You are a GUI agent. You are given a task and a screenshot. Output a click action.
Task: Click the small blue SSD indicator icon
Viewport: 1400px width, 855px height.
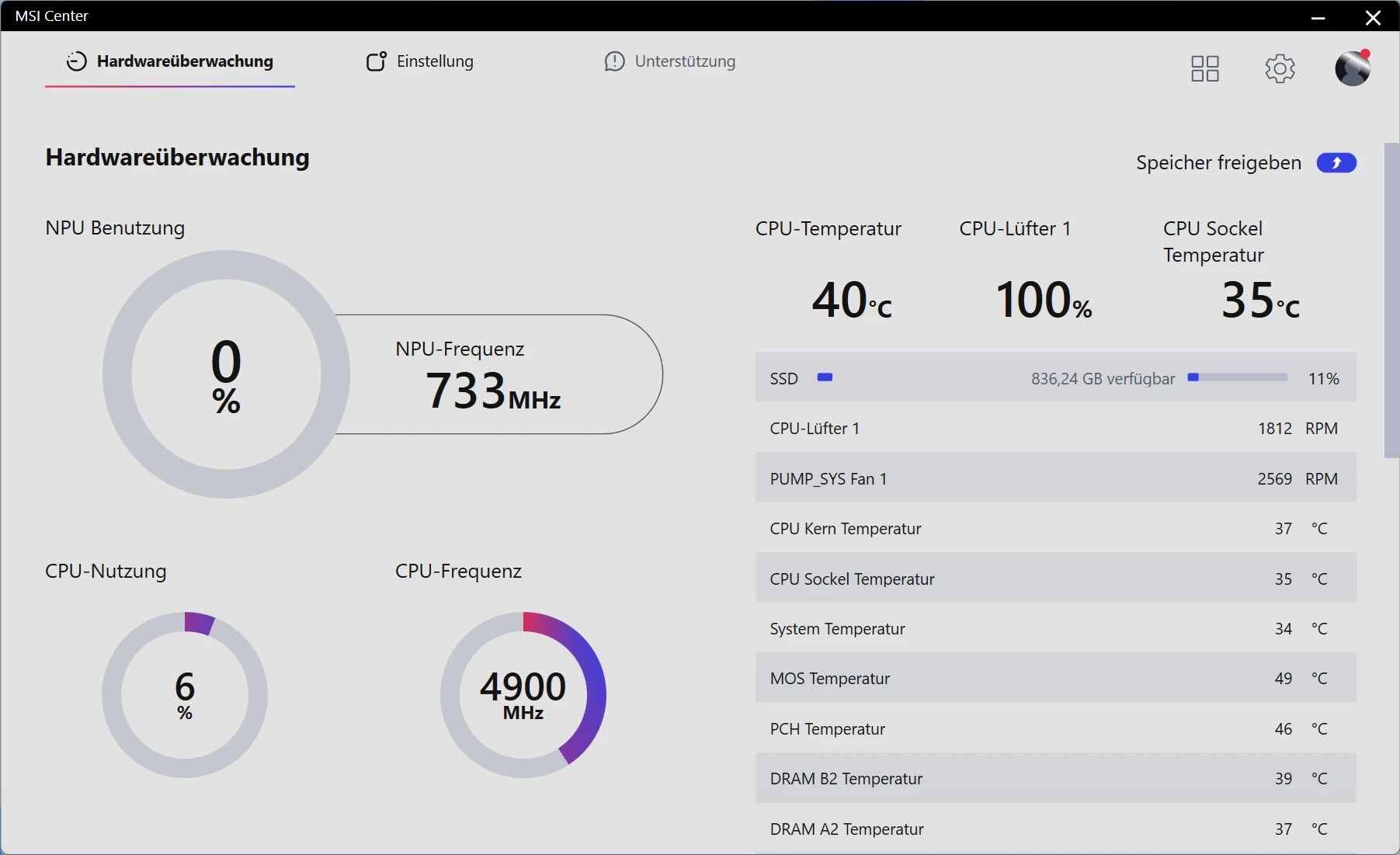(x=825, y=377)
